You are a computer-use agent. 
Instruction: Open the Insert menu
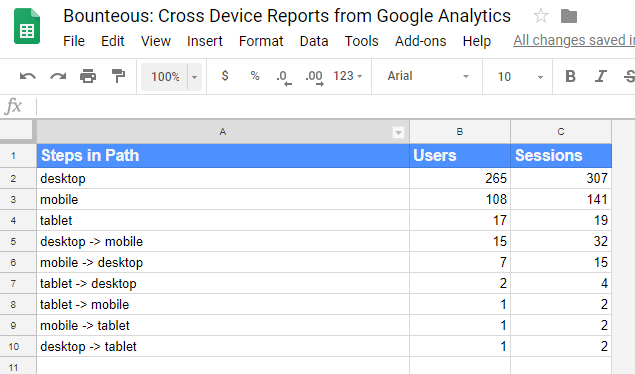(205, 41)
